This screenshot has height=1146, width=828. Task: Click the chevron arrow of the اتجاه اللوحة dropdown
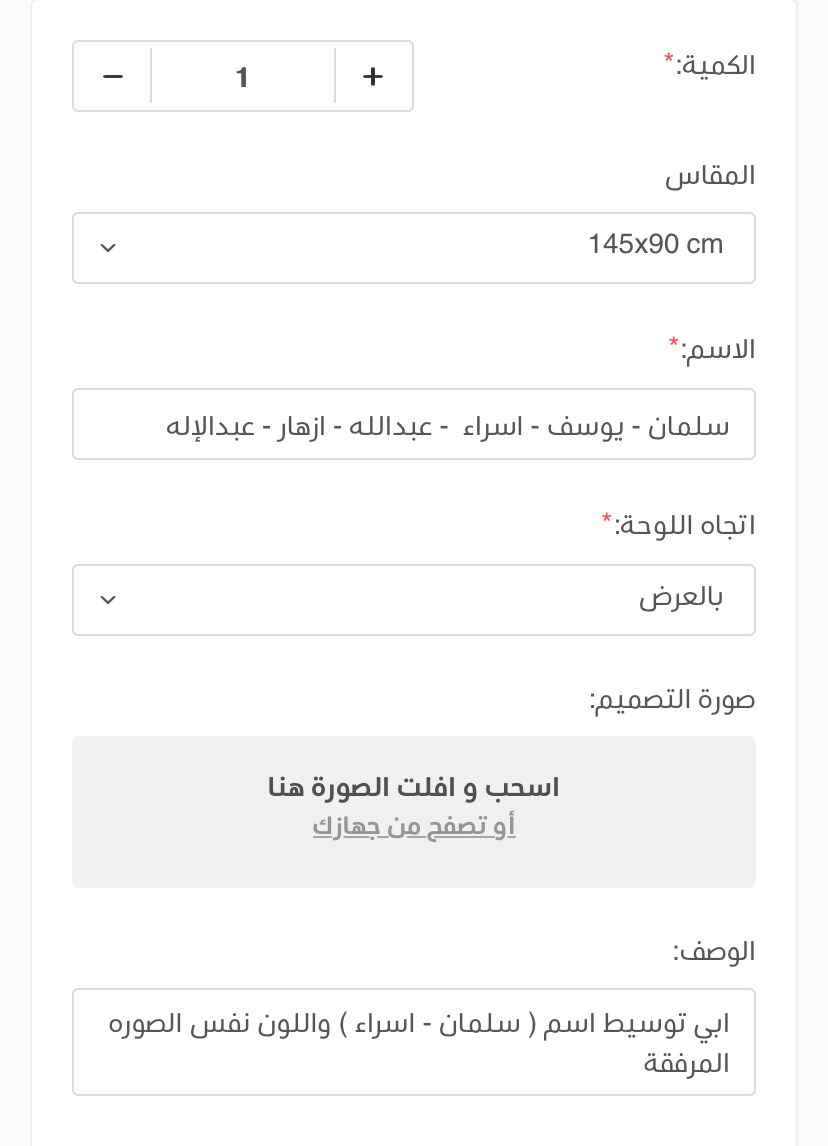click(109, 600)
